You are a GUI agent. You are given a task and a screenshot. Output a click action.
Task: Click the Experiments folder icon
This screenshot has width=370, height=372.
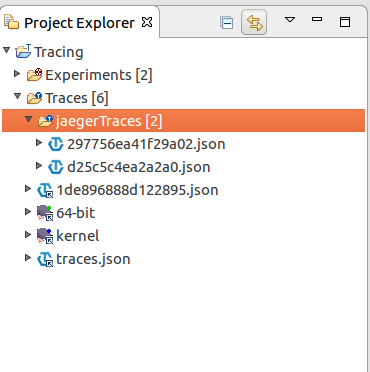(35, 75)
